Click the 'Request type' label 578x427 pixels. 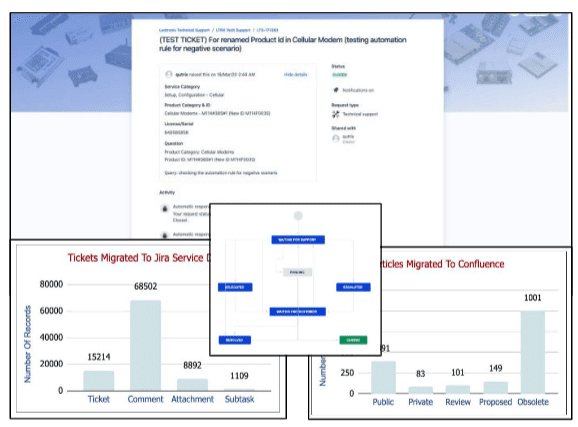(345, 105)
